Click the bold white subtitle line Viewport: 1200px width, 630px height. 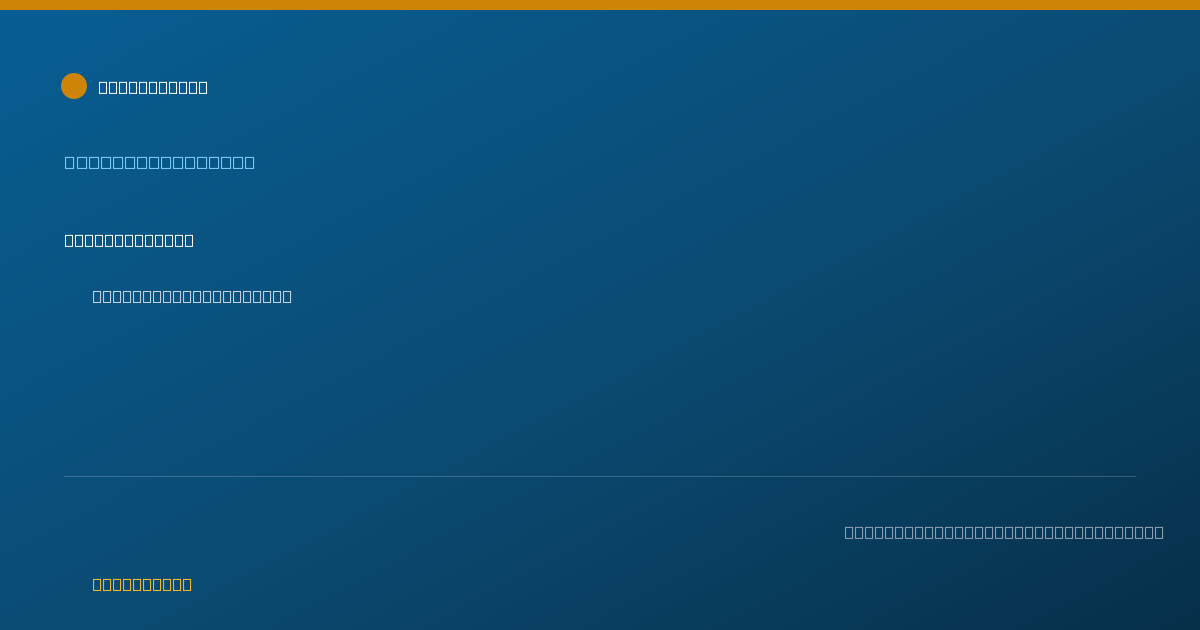[129, 240]
